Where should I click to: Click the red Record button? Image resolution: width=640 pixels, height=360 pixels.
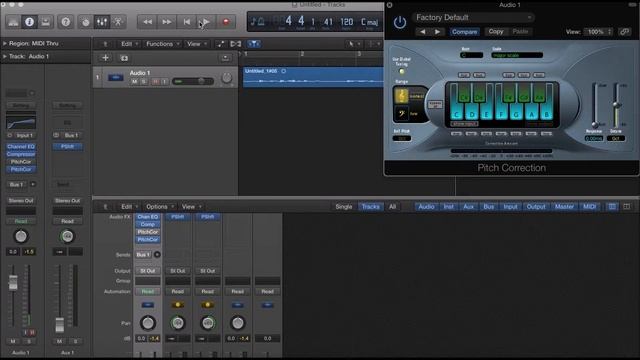point(226,22)
